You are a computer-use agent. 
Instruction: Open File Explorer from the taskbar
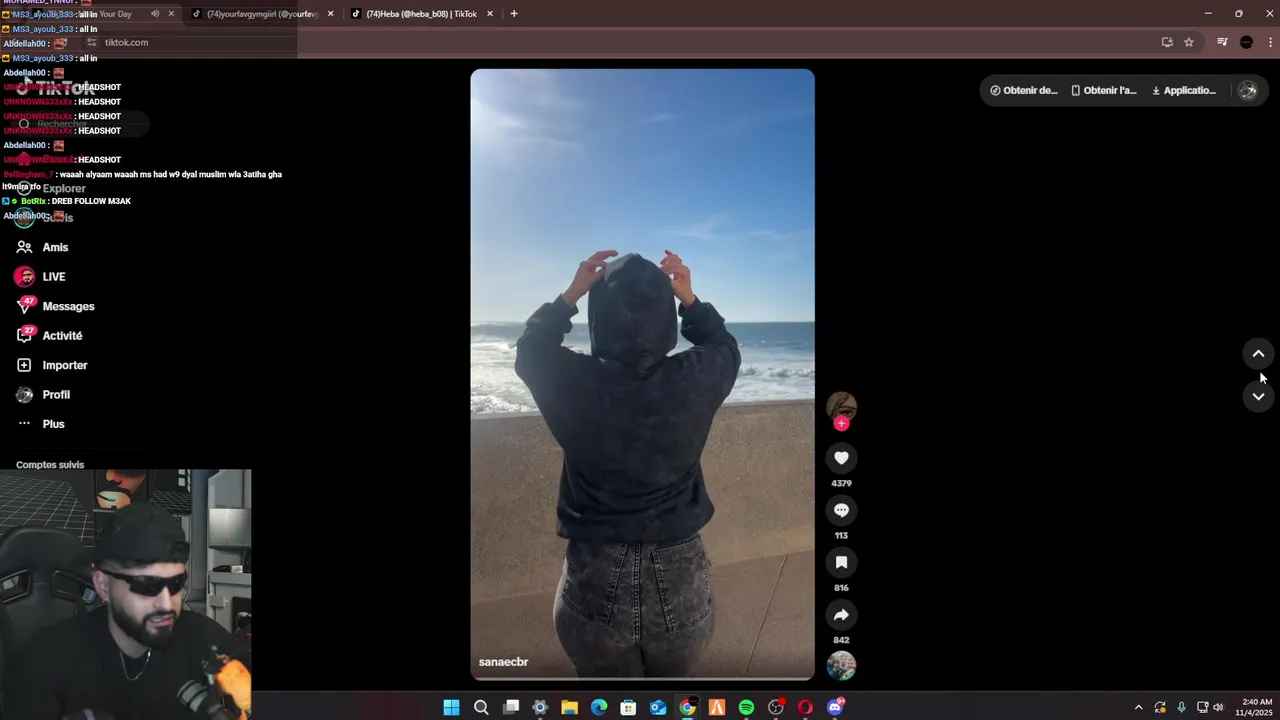(x=569, y=708)
